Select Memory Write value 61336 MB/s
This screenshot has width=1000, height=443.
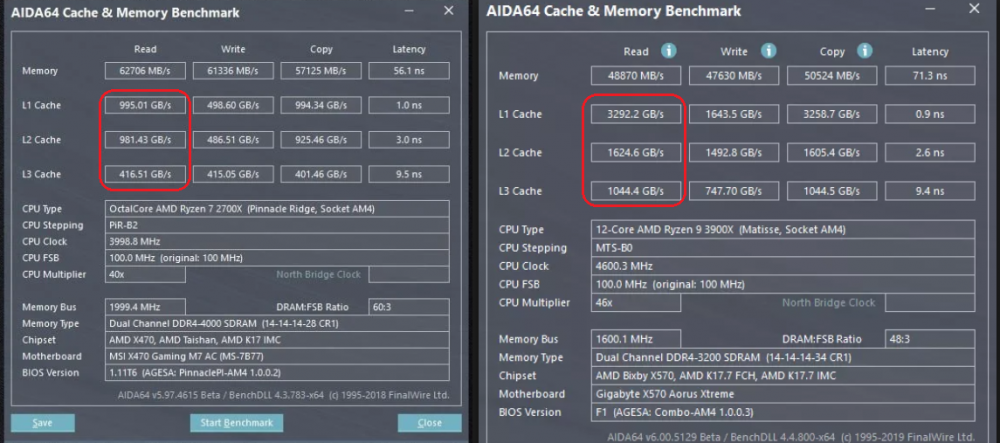coord(233,71)
